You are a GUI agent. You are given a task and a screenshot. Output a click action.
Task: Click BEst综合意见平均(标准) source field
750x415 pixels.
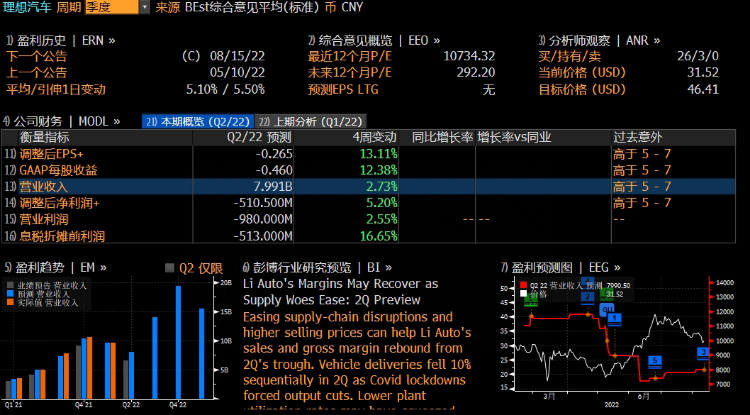(252, 7)
